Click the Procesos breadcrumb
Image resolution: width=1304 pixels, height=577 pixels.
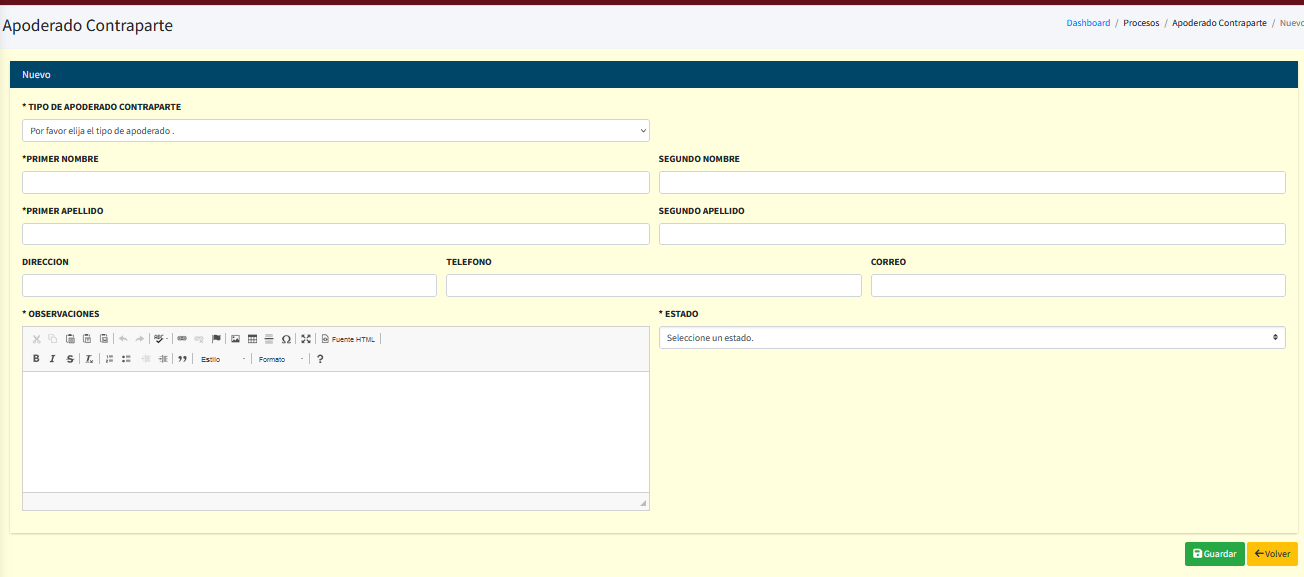point(1141,23)
